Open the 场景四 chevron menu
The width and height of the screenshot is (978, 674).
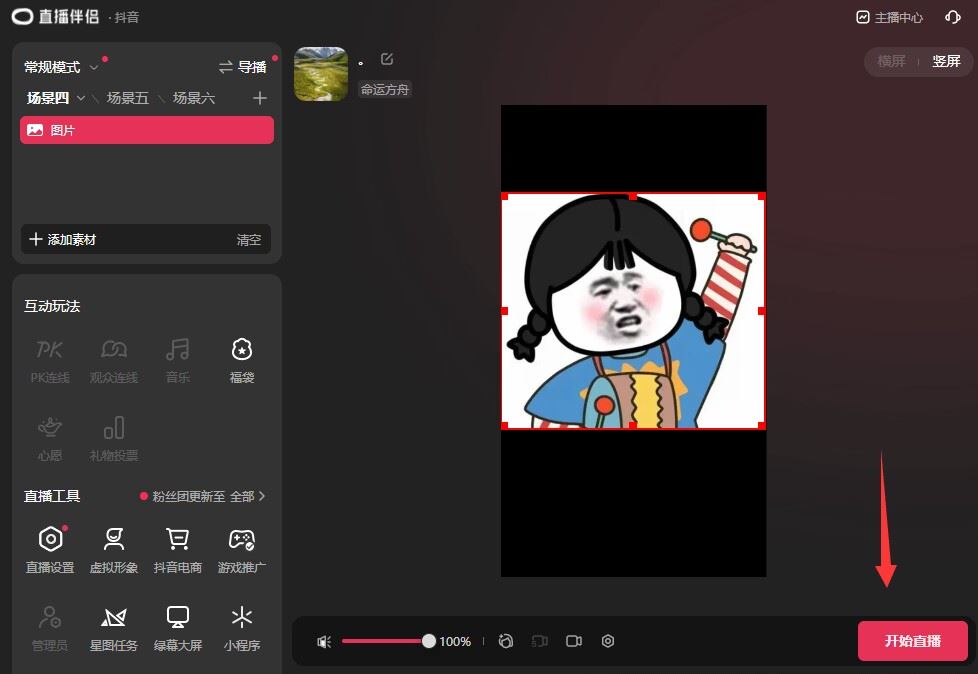(x=80, y=98)
